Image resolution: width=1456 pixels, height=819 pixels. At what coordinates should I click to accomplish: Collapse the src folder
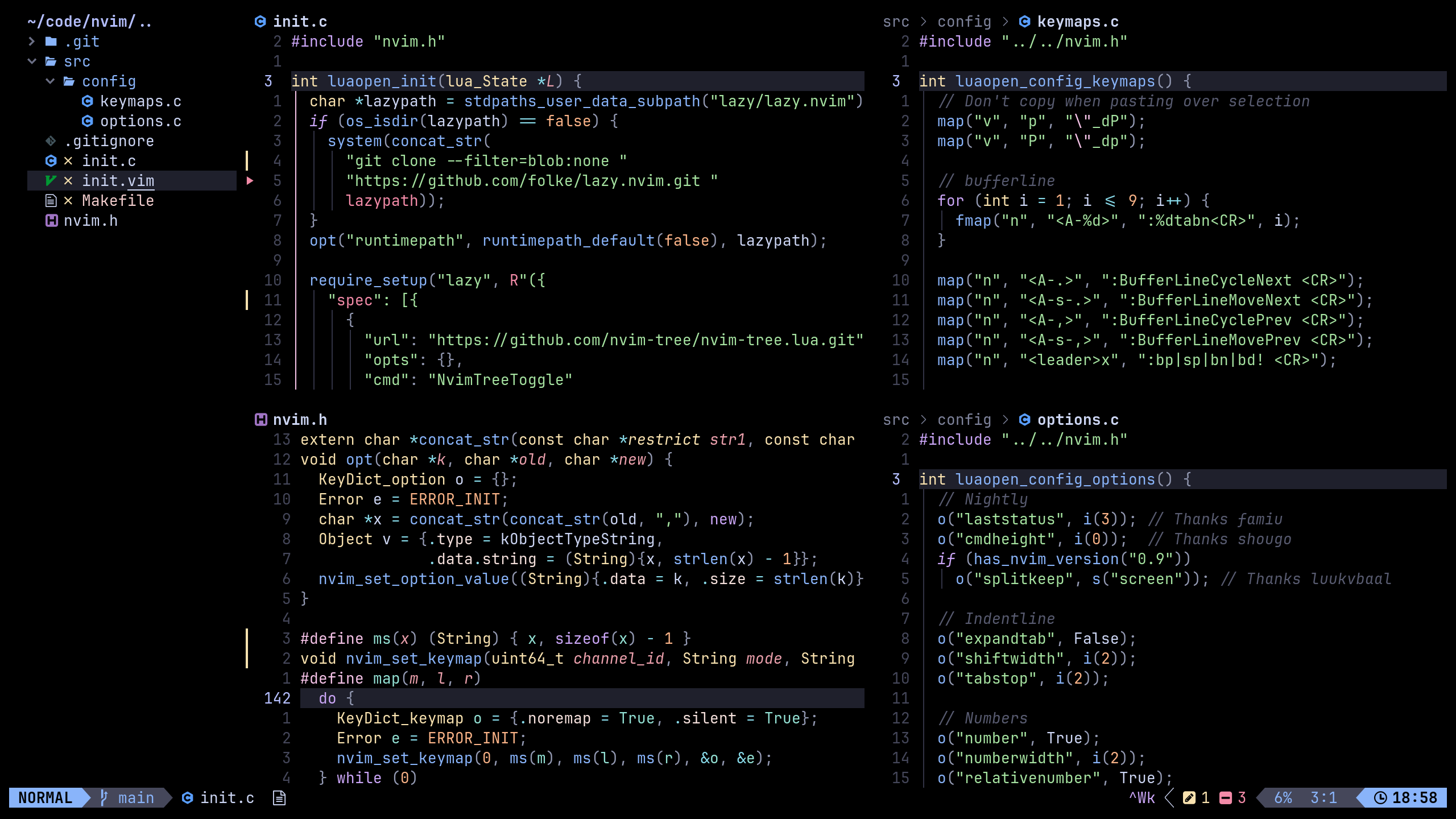pyautogui.click(x=32, y=61)
